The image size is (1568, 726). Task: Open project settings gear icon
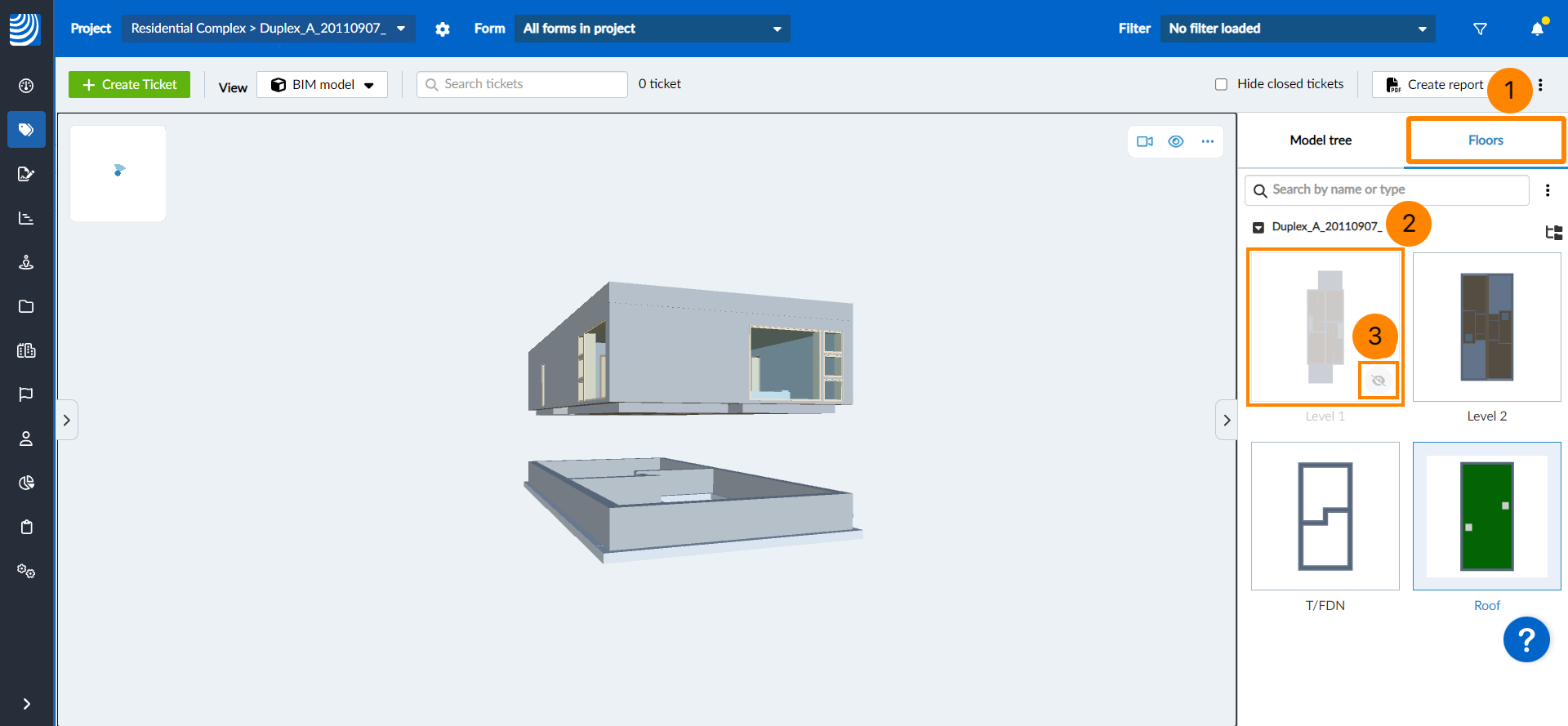[x=443, y=29]
